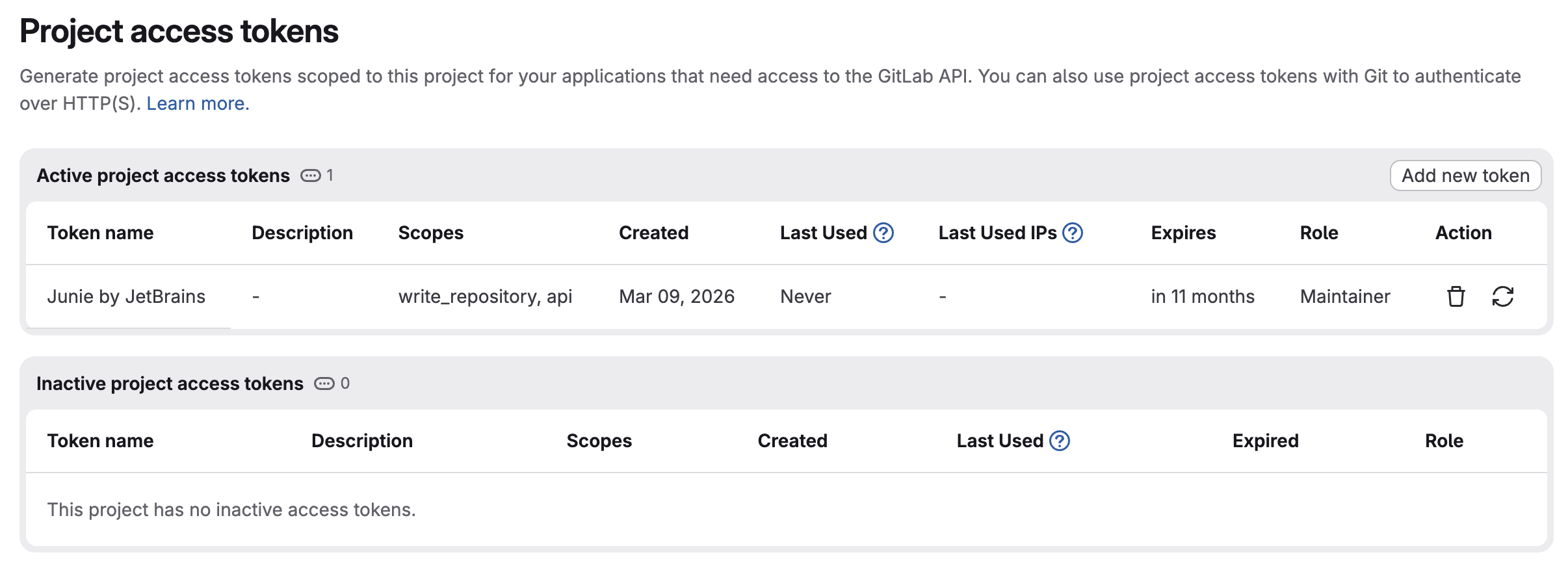Click the Created header in inactive table
This screenshot has width=1568, height=572.
pyautogui.click(x=792, y=441)
